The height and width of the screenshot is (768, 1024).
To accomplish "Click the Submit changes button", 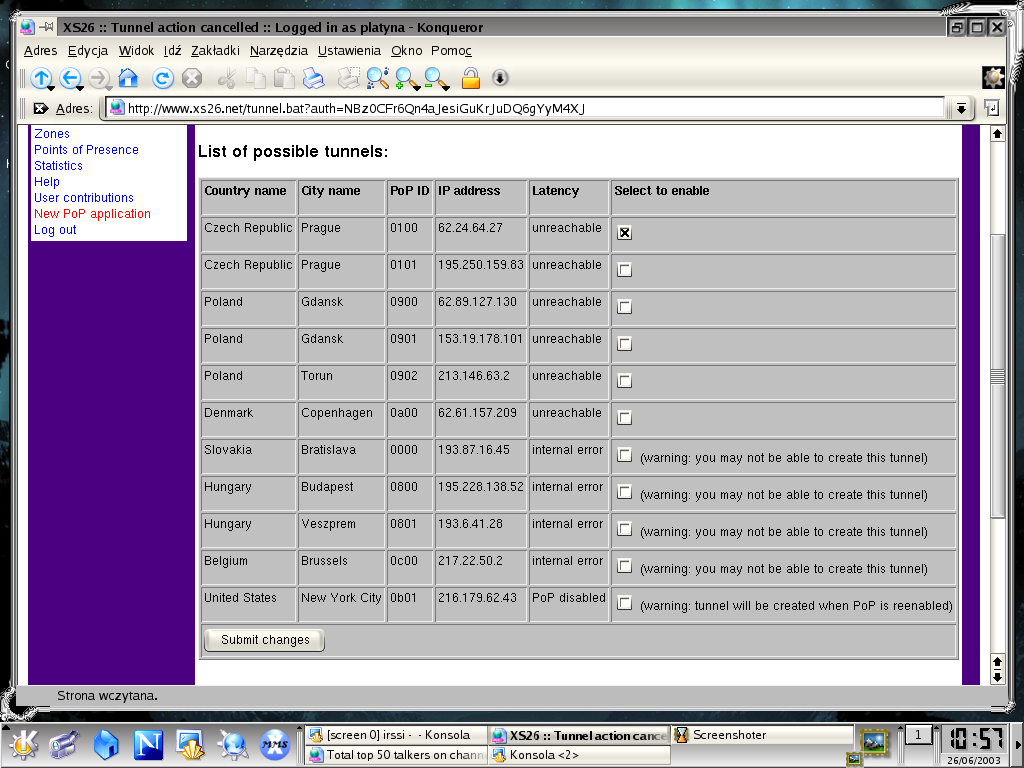I will [x=264, y=640].
